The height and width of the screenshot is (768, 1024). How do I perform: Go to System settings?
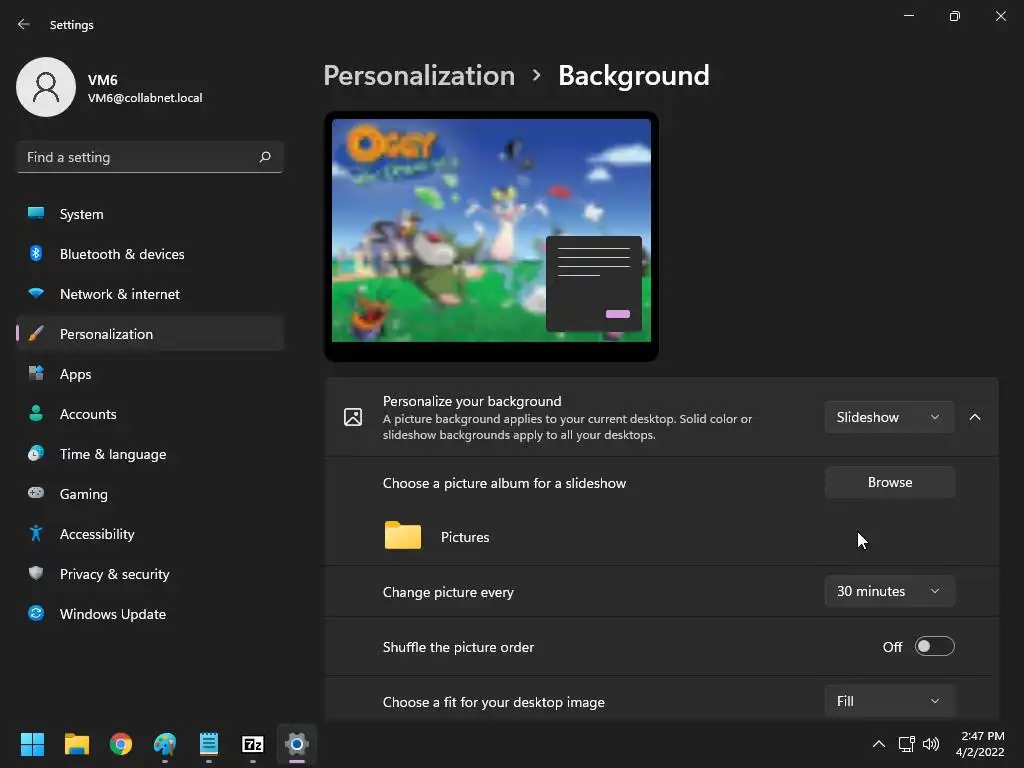(150, 214)
